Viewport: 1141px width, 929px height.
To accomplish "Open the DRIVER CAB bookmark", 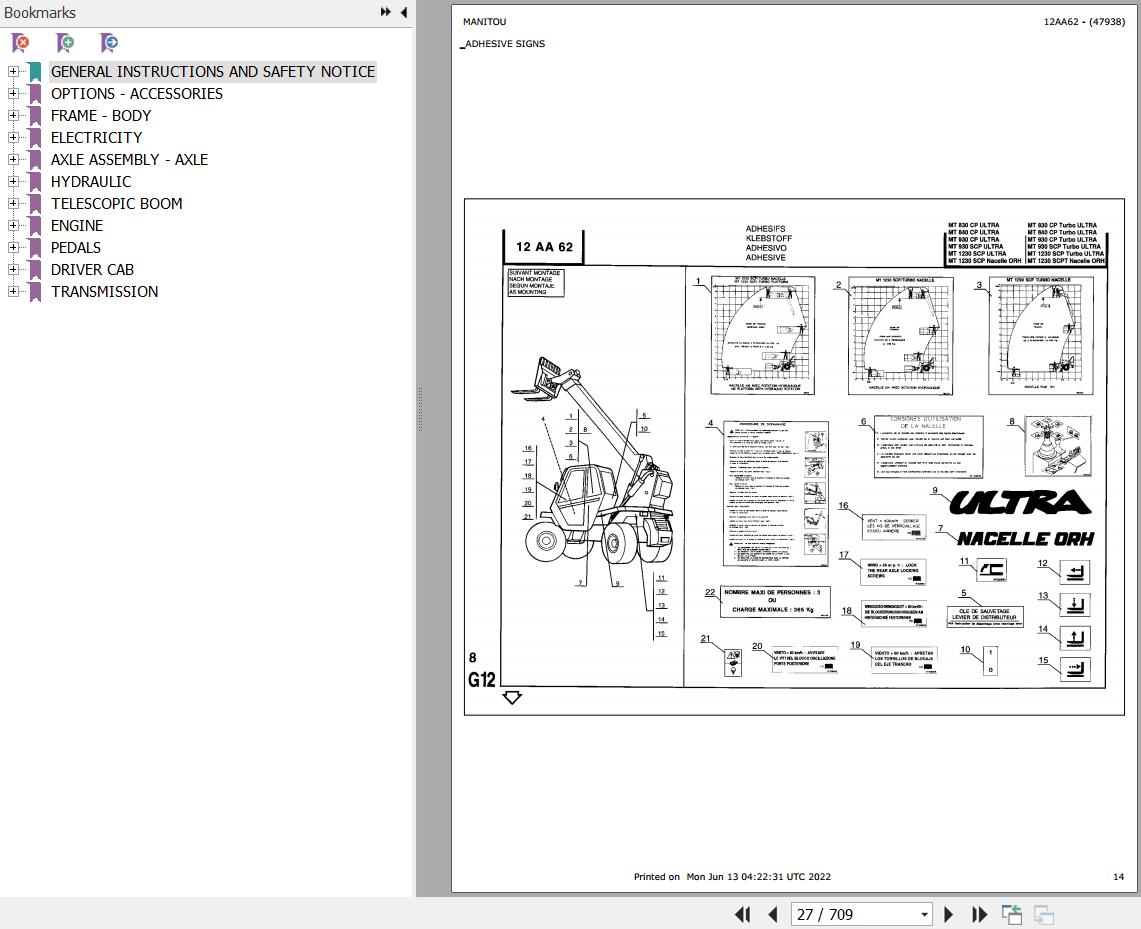I will [x=92, y=269].
